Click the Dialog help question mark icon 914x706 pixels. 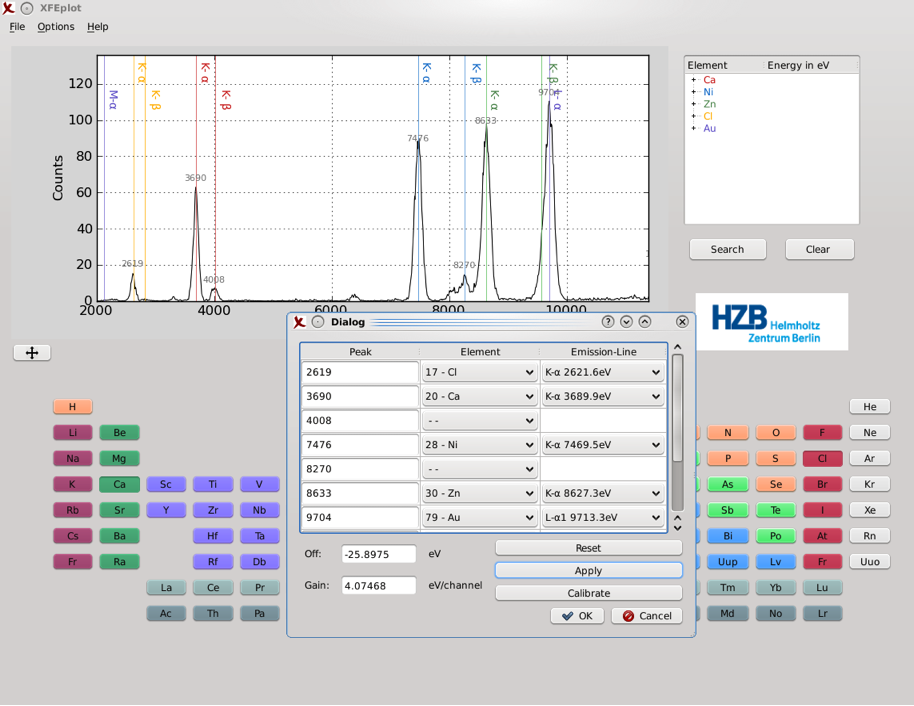(x=608, y=322)
